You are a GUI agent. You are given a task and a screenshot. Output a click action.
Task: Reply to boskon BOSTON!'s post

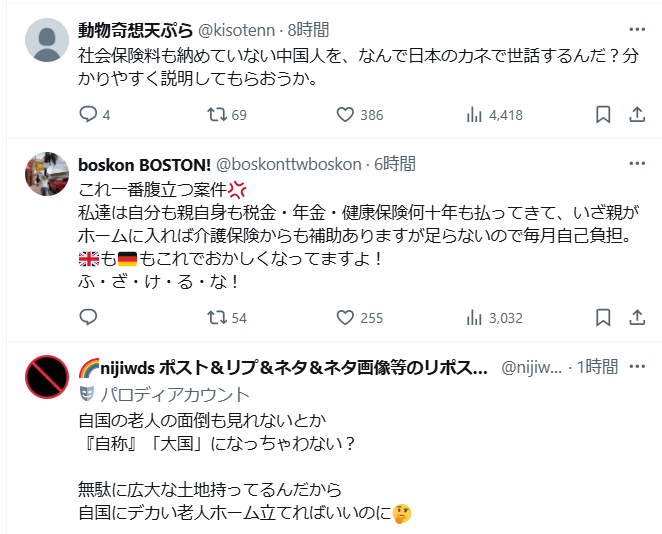(x=87, y=318)
